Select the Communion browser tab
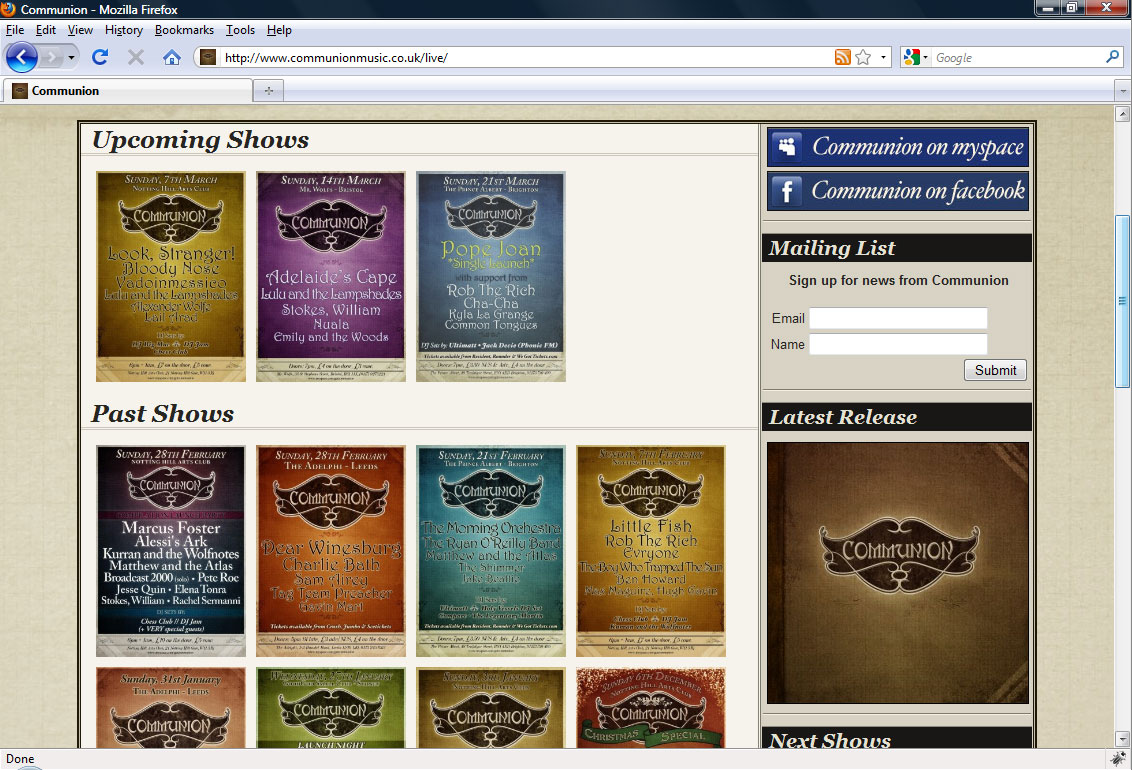Screen dimensions: 1132x770 coord(128,90)
